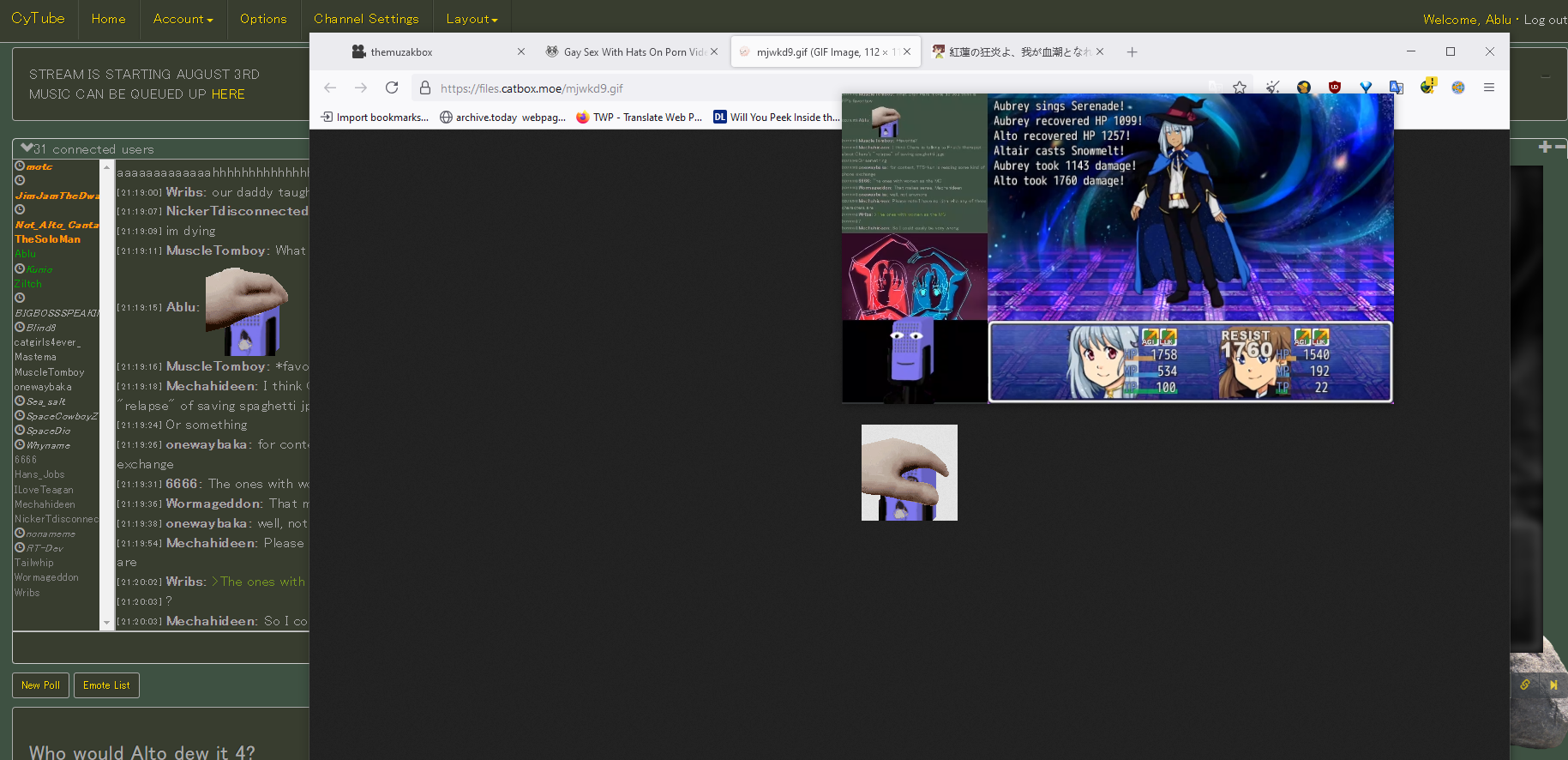Select user Mechahideen in the userlist

[x=45, y=504]
